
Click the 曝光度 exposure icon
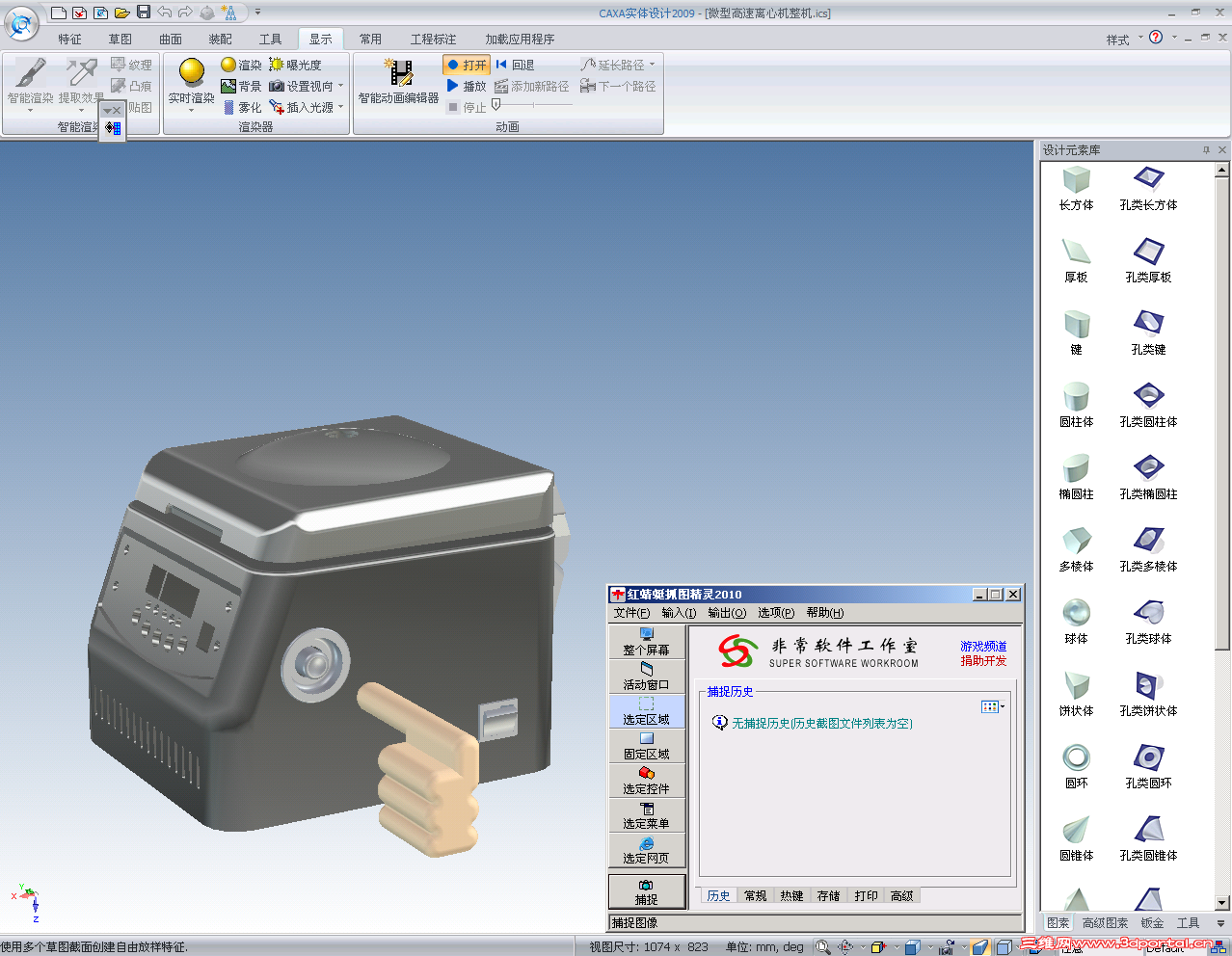(277, 65)
